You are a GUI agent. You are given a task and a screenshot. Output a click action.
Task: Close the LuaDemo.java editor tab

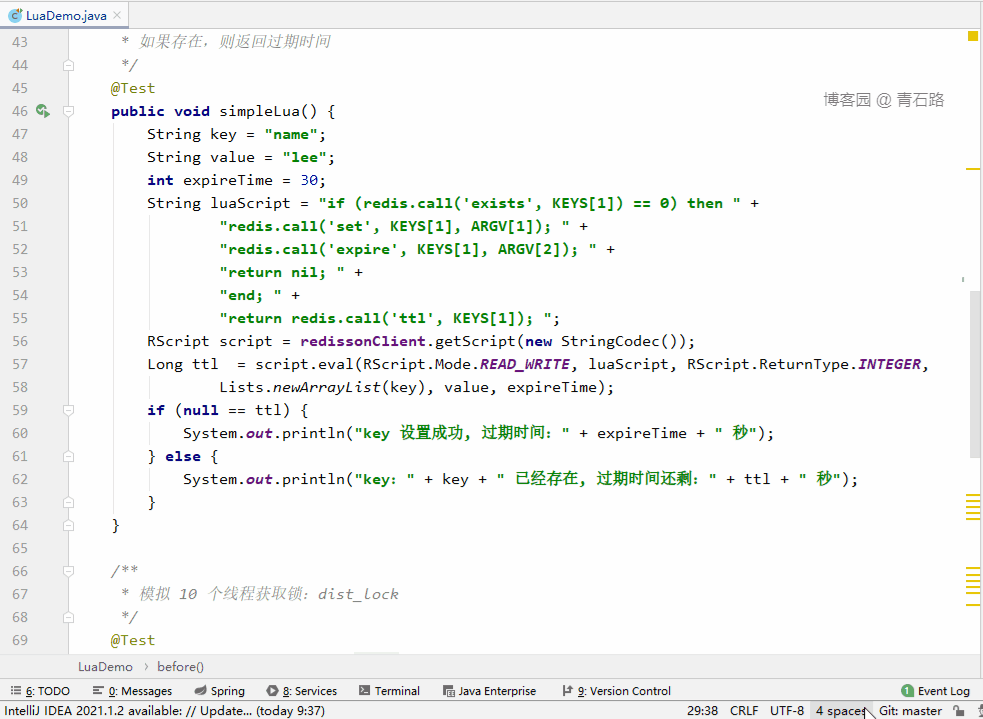point(117,16)
